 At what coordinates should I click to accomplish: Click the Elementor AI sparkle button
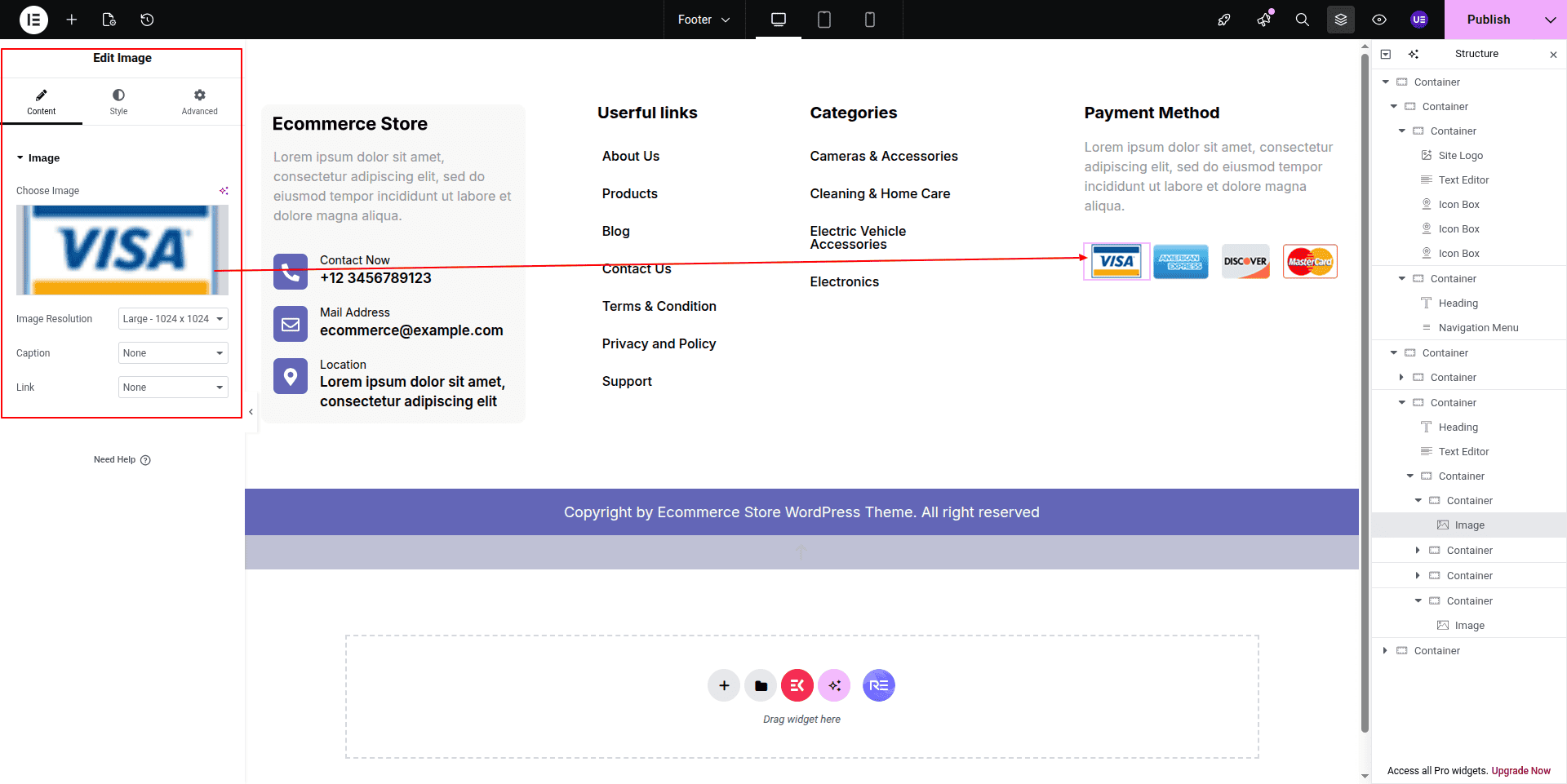[834, 685]
